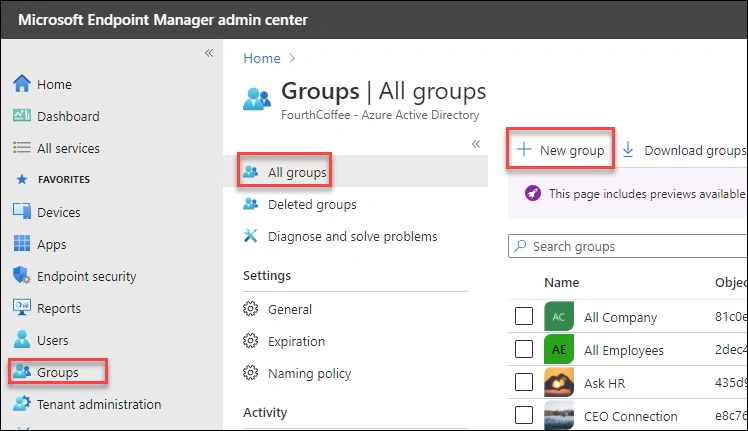Viewport: 748px width, 431px height.
Task: Click the Expiration gear icon
Action: (x=250, y=341)
